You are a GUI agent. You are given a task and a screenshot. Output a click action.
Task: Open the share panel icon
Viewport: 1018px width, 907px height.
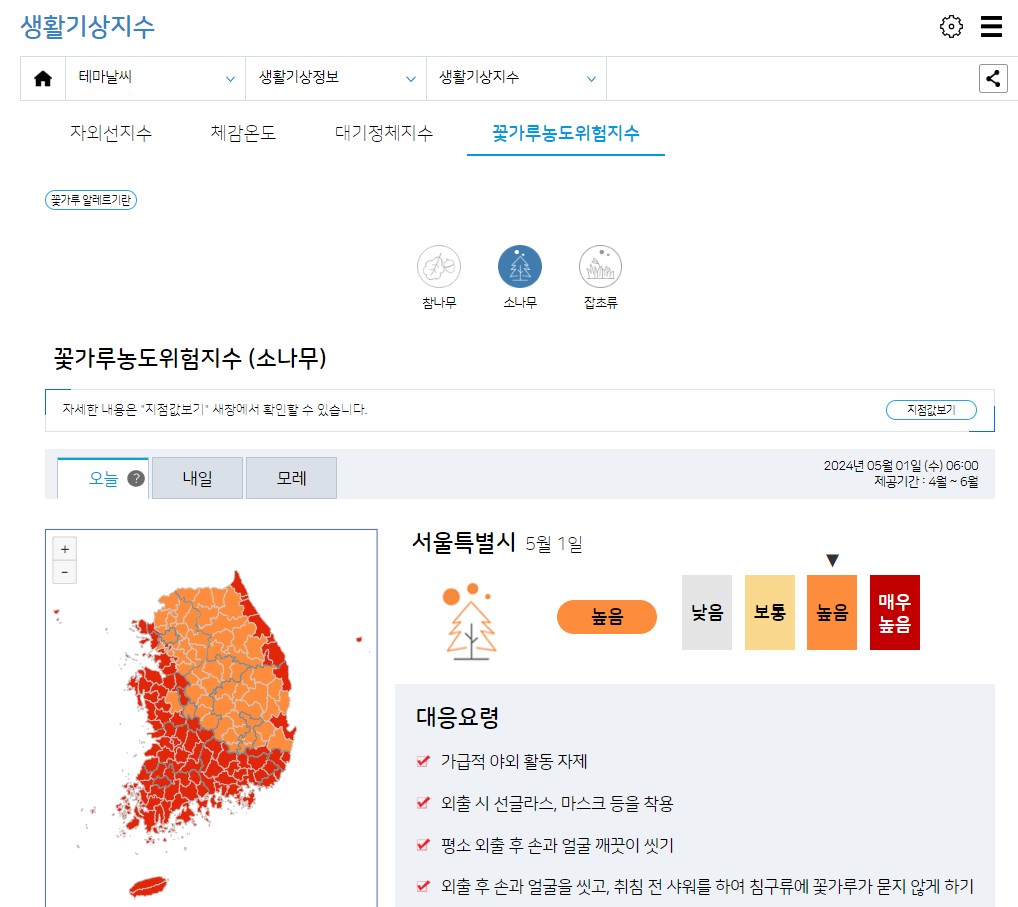pos(993,77)
